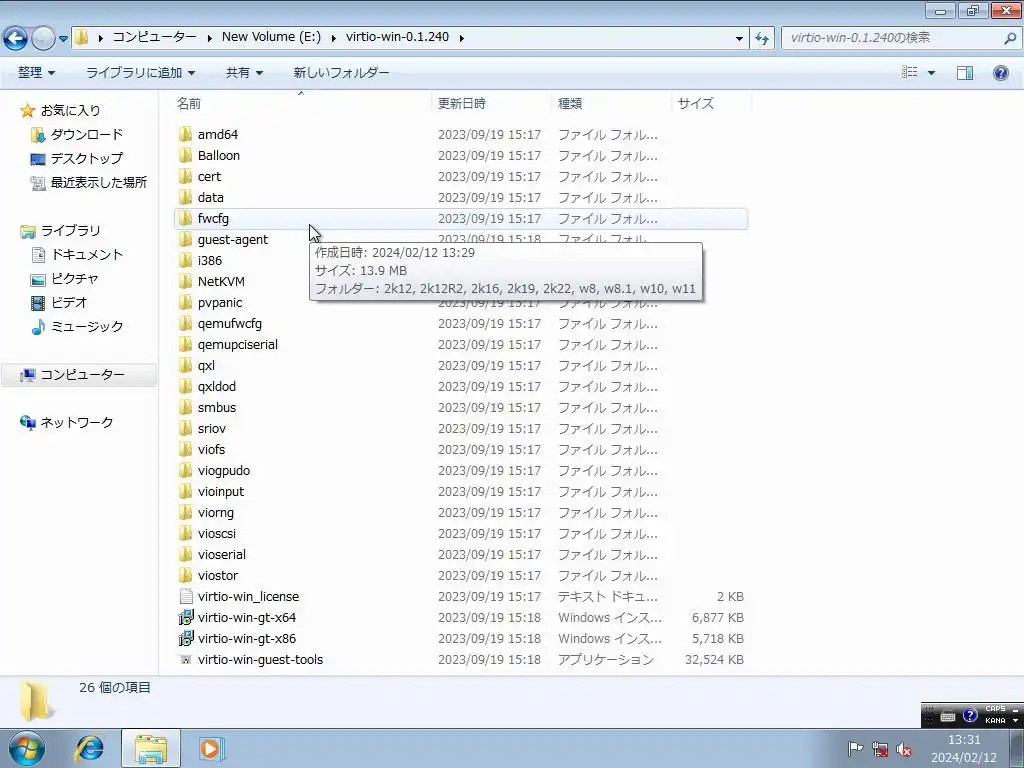The height and width of the screenshot is (768, 1024).
Task: Select the guest-agent folder
Action: (x=232, y=240)
